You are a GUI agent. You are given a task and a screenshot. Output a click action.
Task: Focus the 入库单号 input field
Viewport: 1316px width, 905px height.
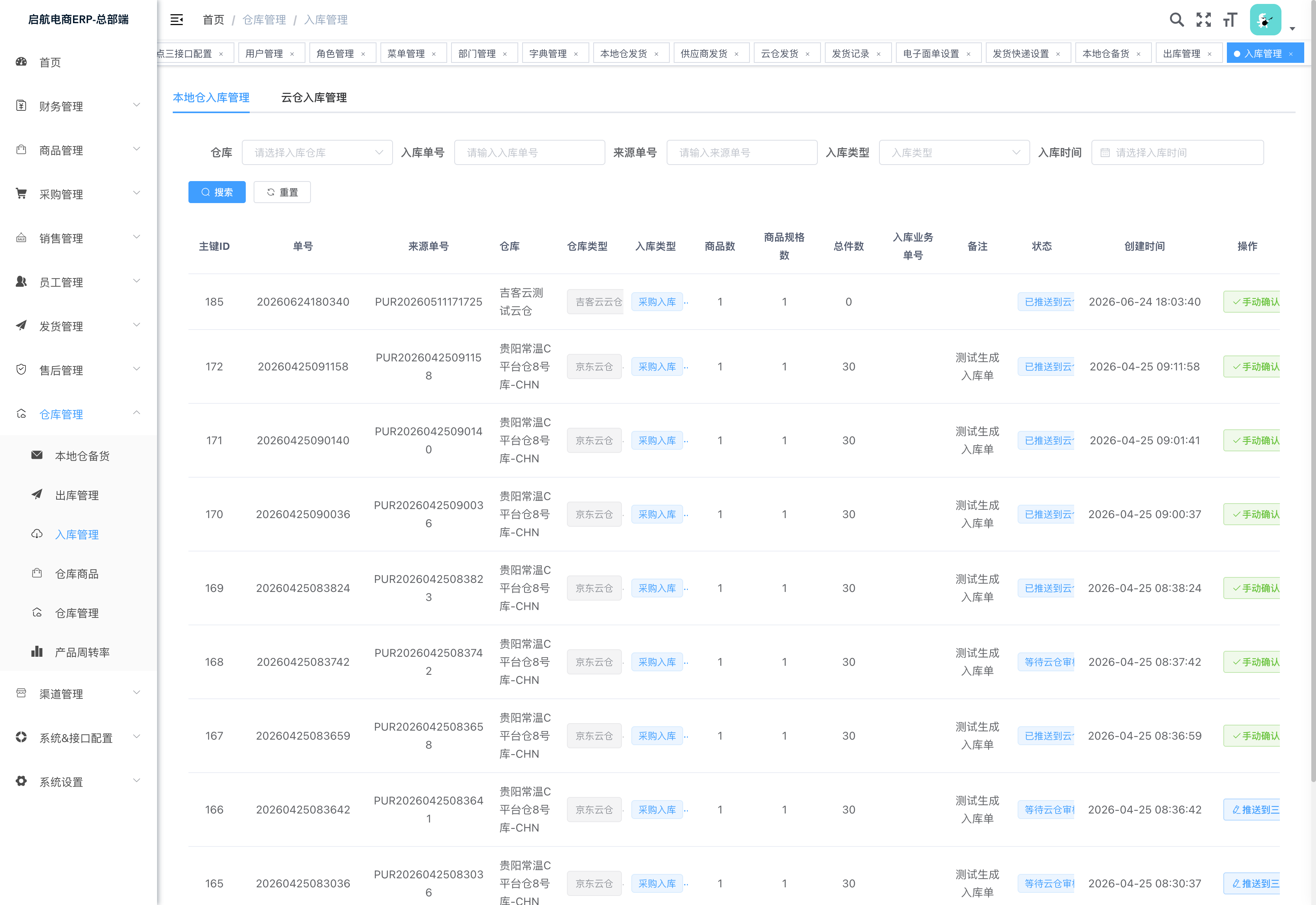coord(529,152)
